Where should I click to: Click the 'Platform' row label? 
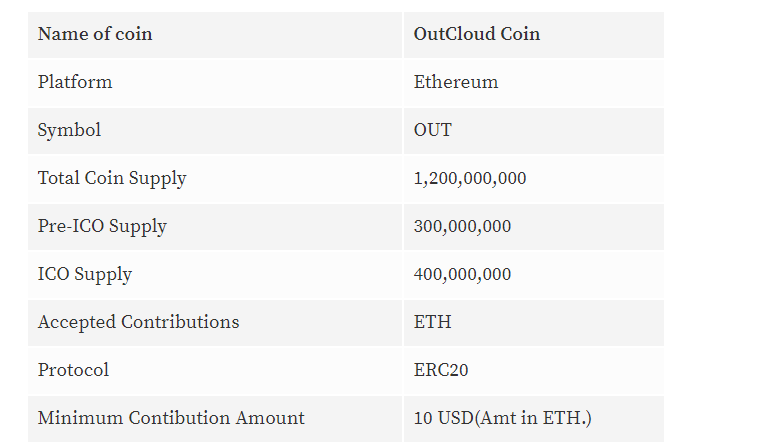[x=75, y=82]
